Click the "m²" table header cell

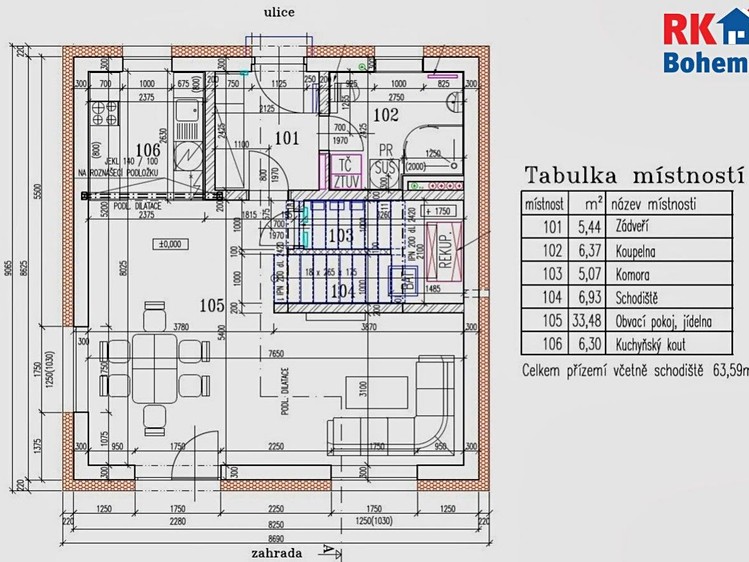tap(587, 204)
